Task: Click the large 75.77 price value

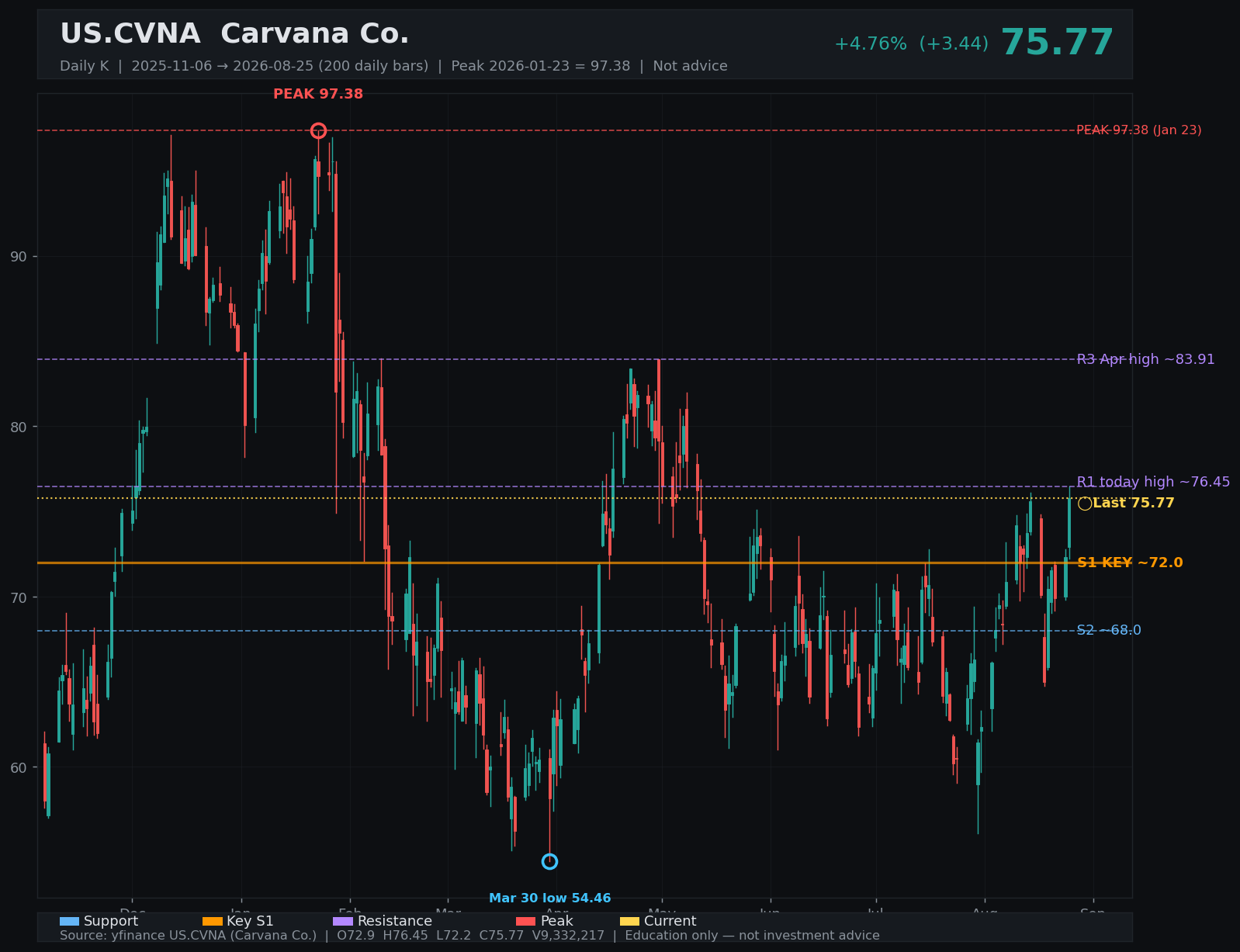Action: [x=1057, y=43]
